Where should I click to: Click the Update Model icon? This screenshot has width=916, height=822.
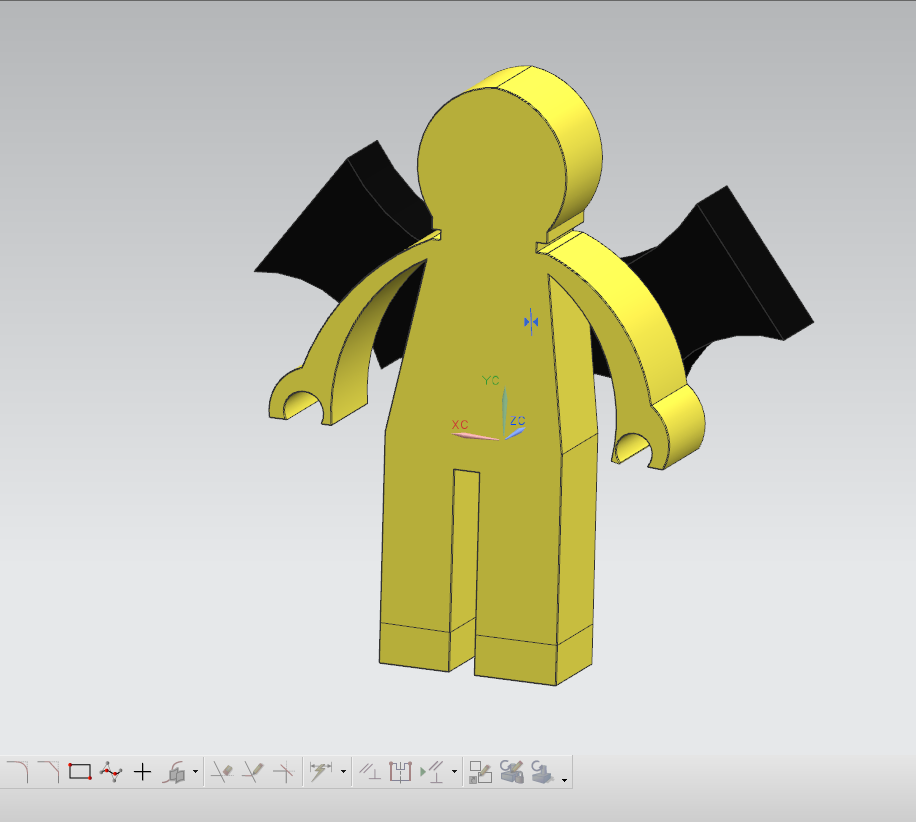tap(542, 772)
